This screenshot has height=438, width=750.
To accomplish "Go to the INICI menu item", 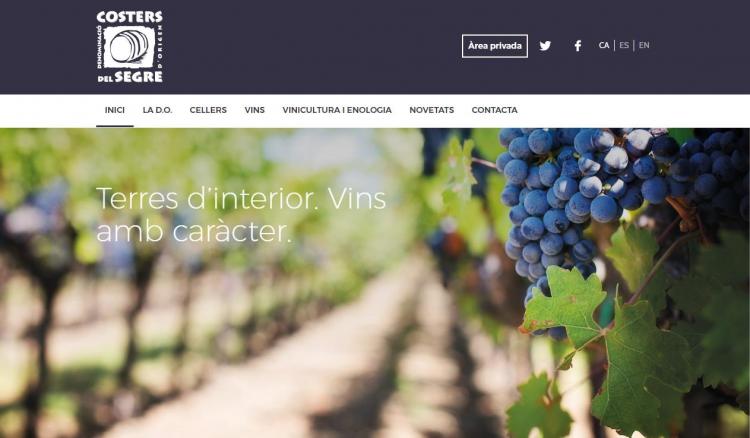I will click(x=115, y=110).
